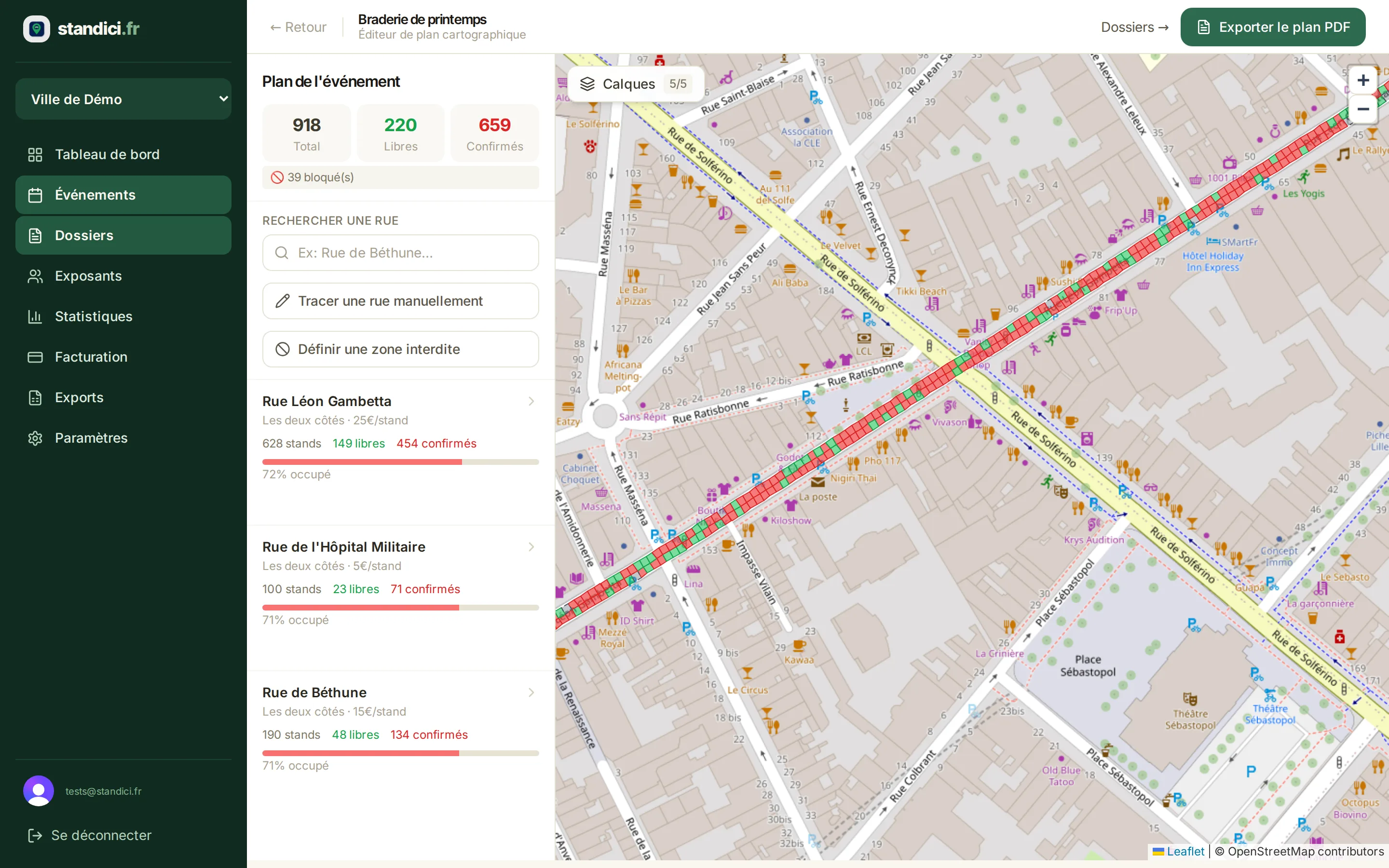Click '23 libres' under Hôpital Militaire
Image resolution: width=1389 pixels, height=868 pixels.
point(356,589)
